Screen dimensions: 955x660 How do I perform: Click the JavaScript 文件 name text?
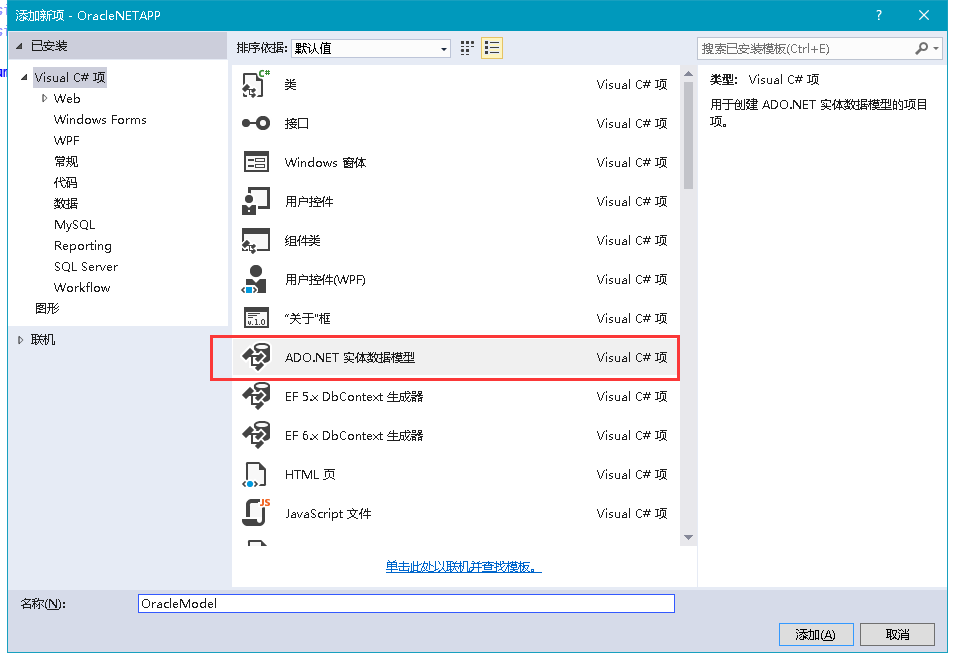[x=328, y=513]
